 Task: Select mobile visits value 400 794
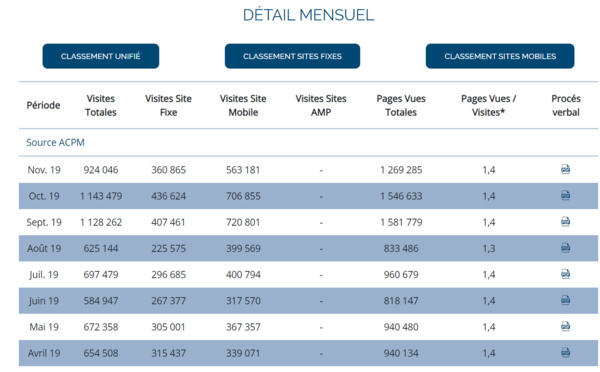coord(243,274)
